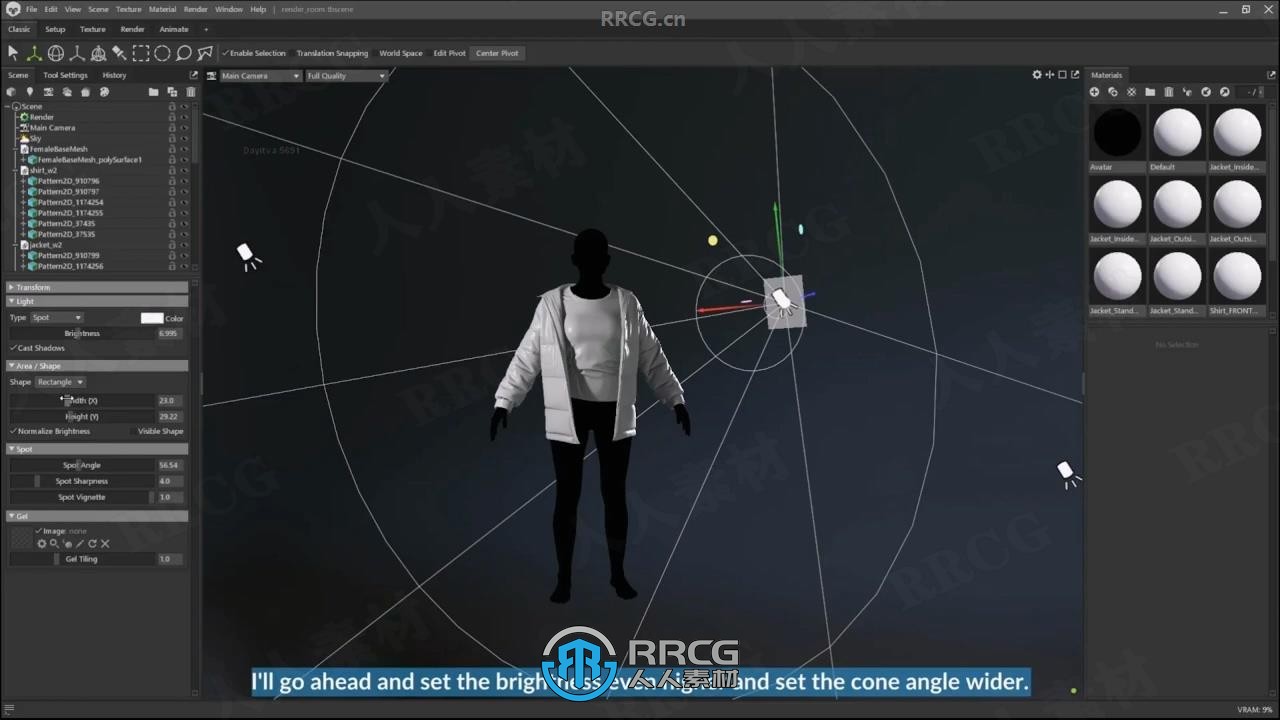Toggle Enable Selection checkbox
The image size is (1280, 720).
coord(253,53)
